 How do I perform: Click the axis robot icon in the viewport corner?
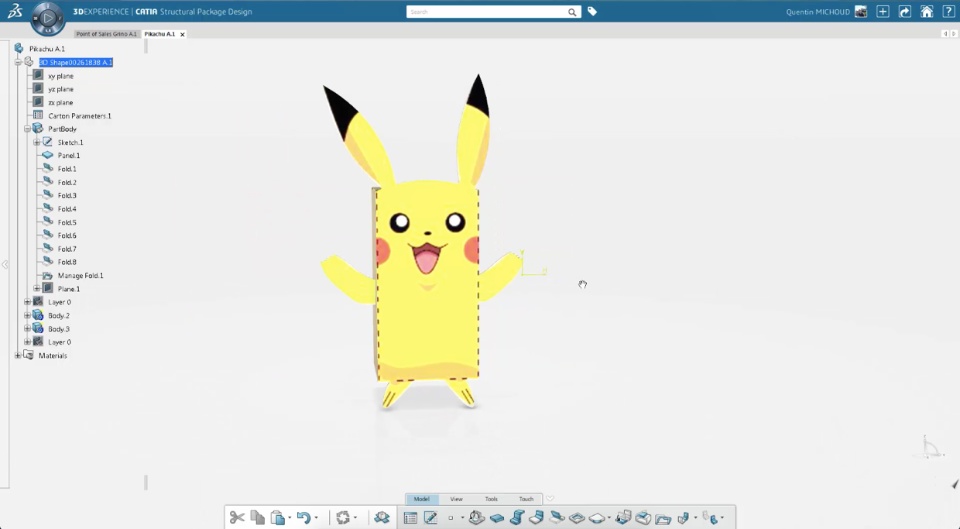pyautogui.click(x=930, y=447)
